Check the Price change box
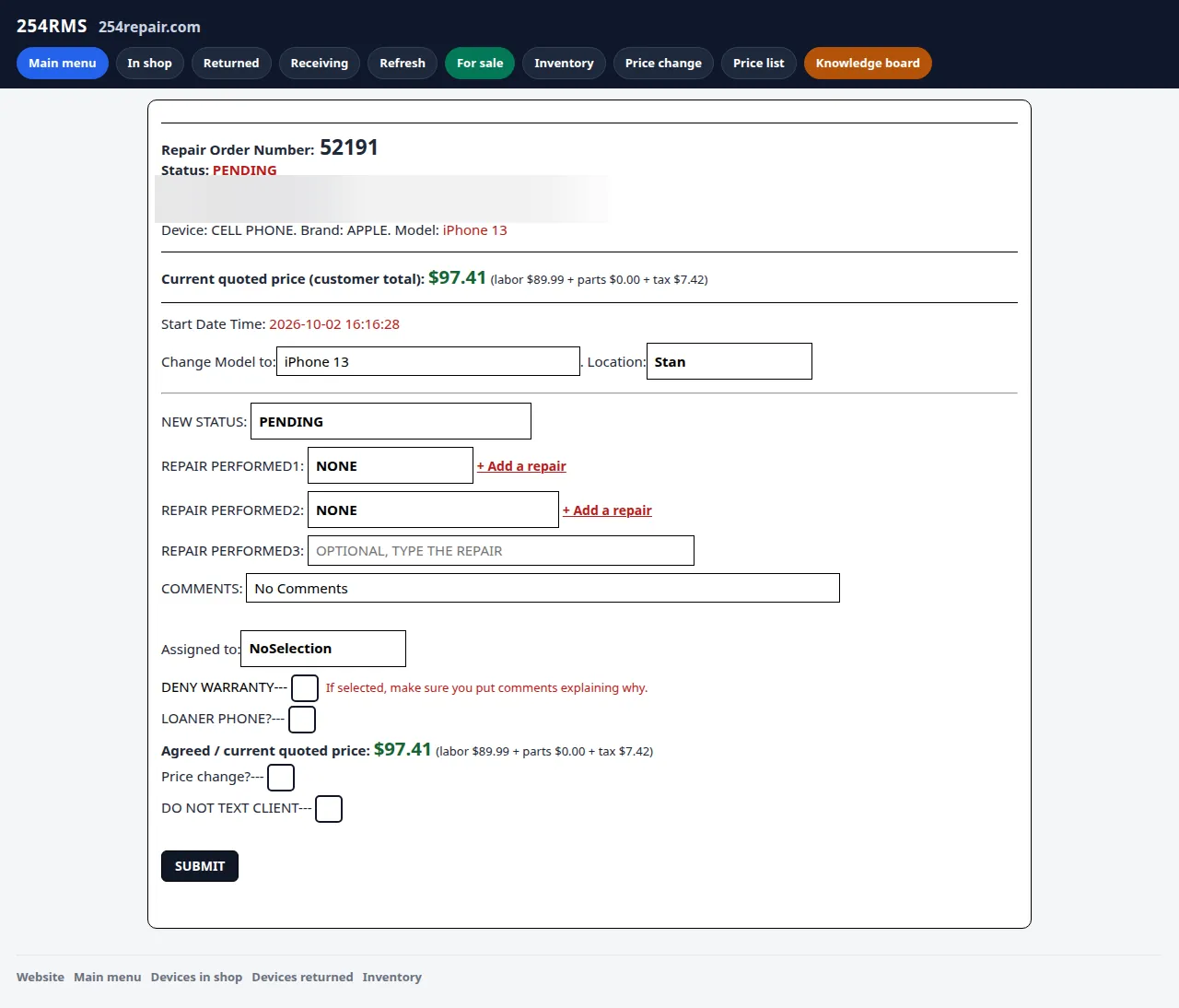 pyautogui.click(x=281, y=778)
